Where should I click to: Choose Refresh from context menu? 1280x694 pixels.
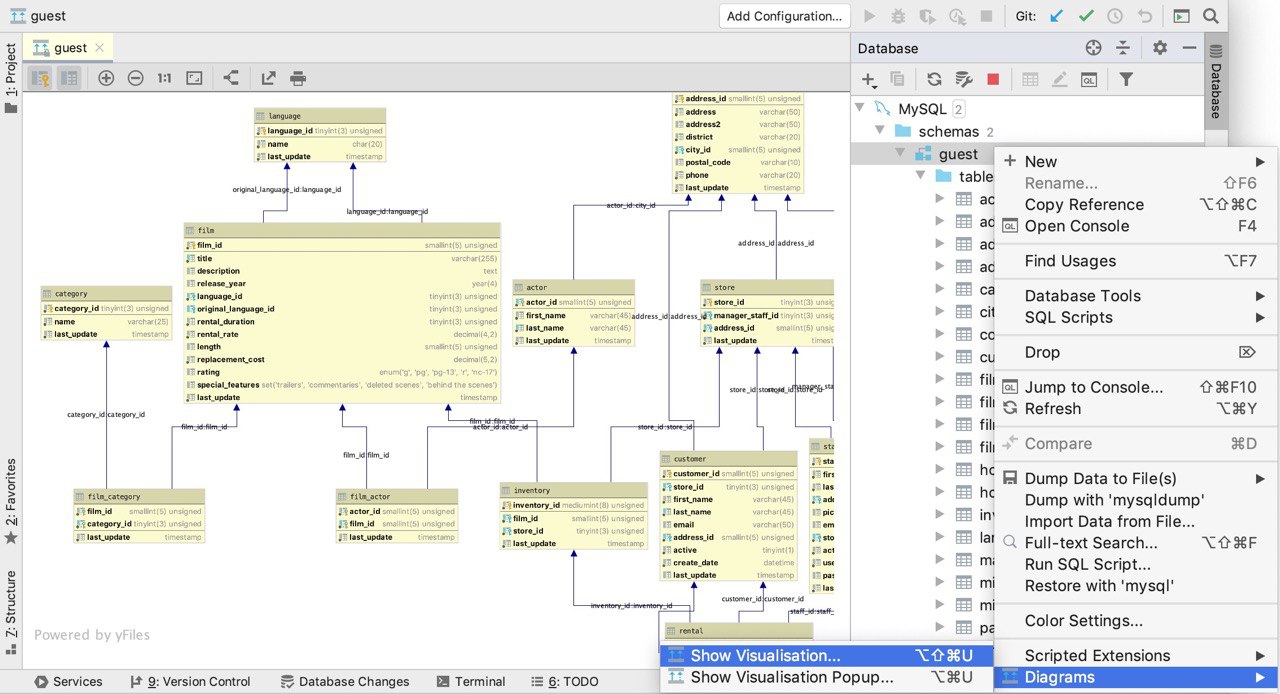coord(1135,409)
